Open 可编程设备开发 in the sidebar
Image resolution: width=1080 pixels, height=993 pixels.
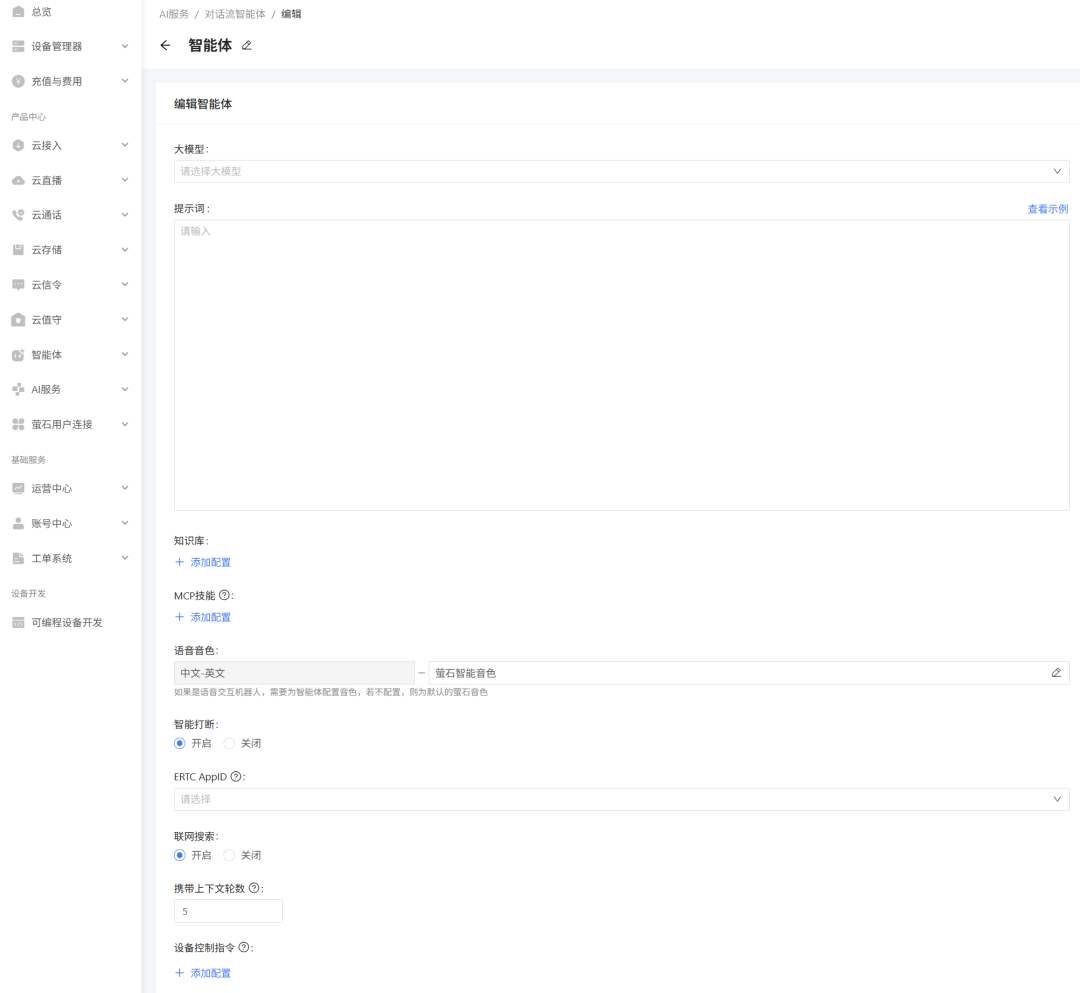coord(66,623)
